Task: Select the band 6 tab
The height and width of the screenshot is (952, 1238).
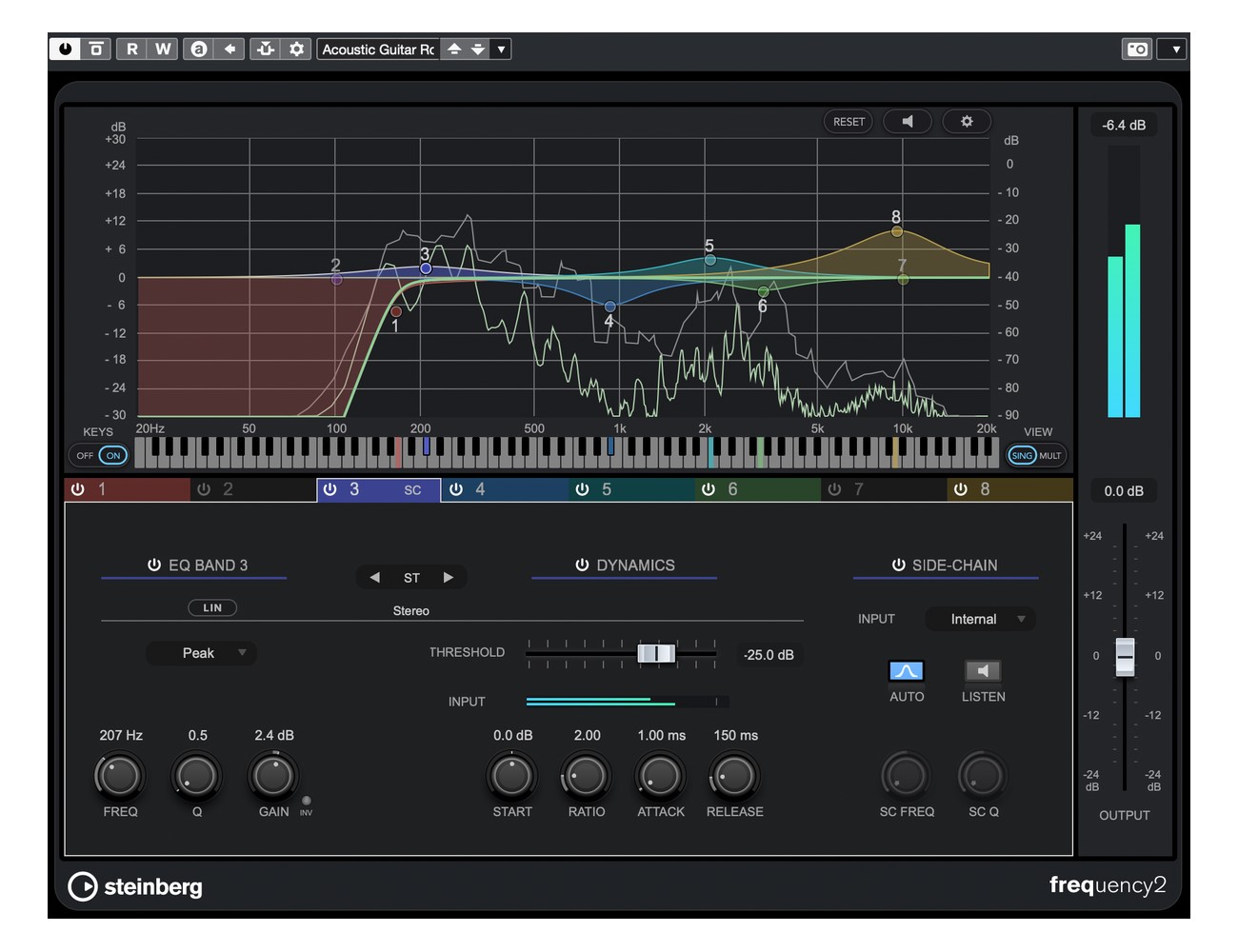Action: (x=758, y=489)
